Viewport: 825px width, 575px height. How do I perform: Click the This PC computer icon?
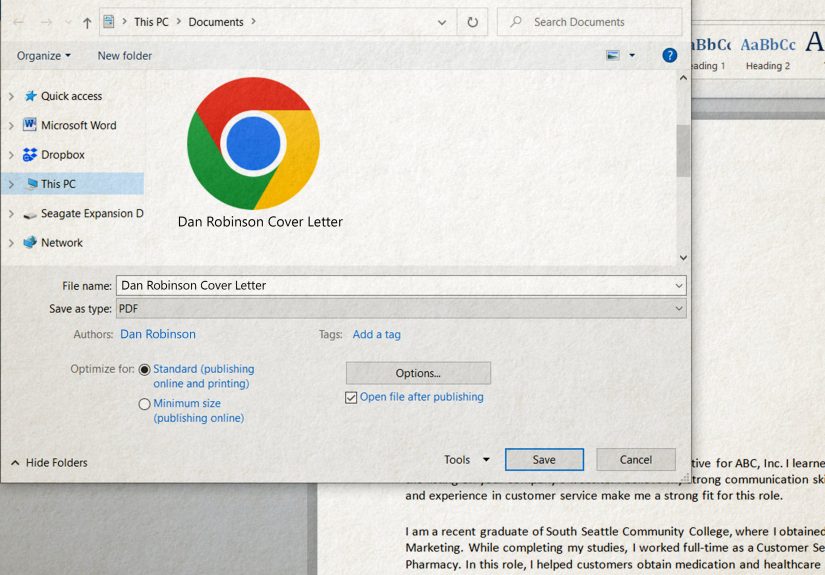point(32,184)
